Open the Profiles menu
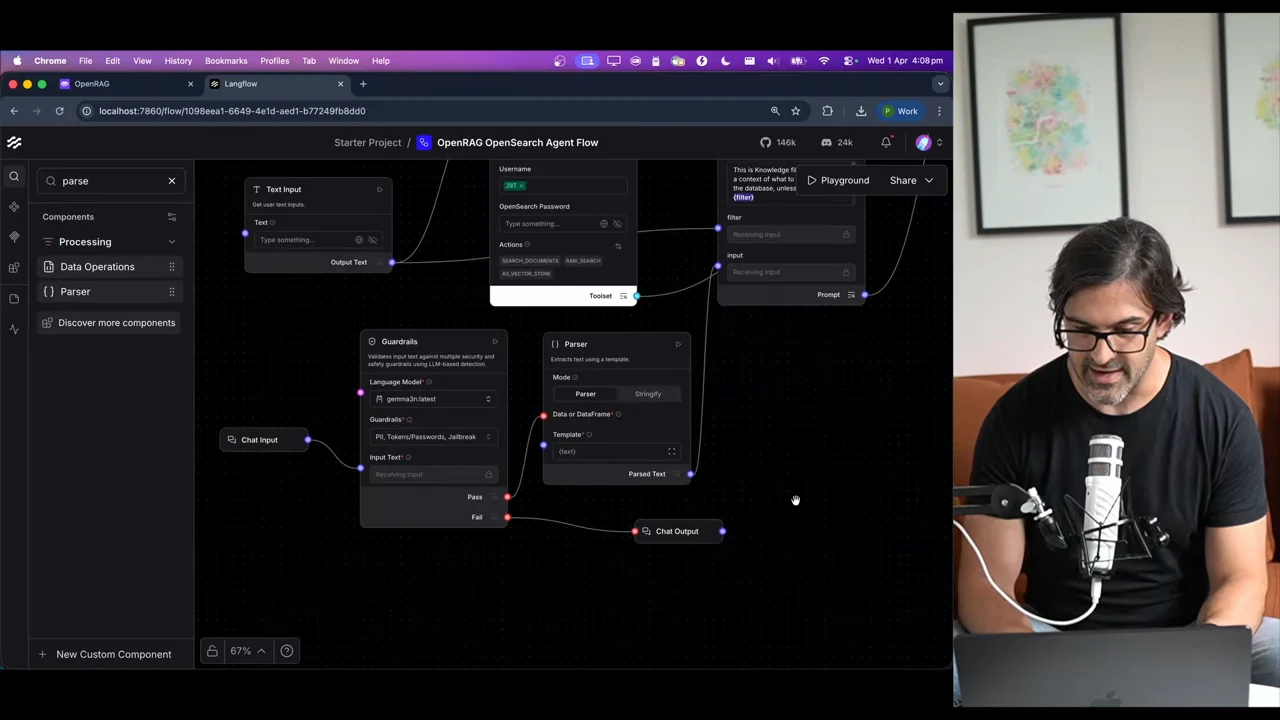The height and width of the screenshot is (720, 1280). pyautogui.click(x=274, y=61)
